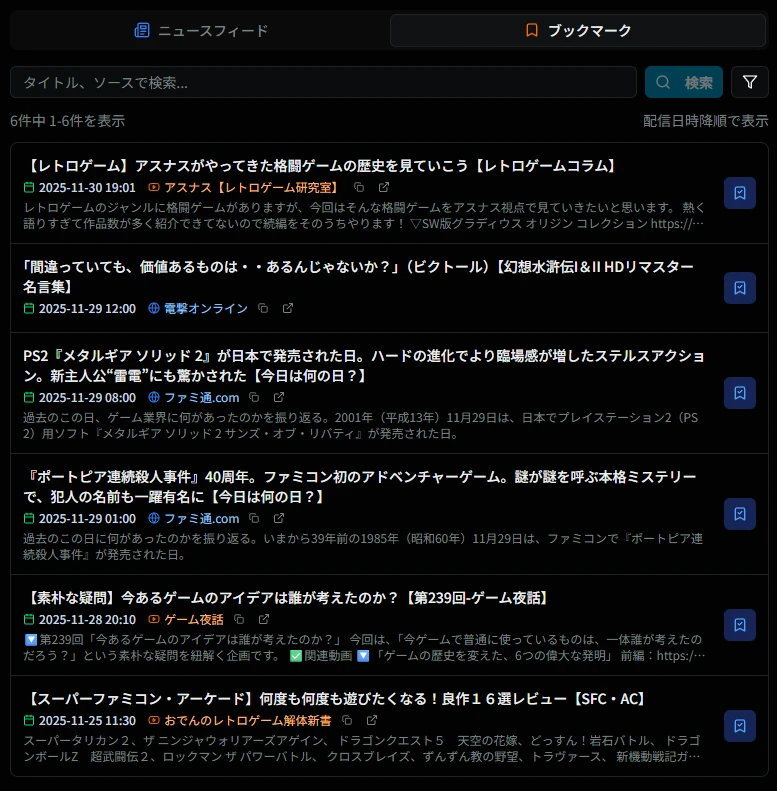Focus the タイトル、ソースで検索 search field
Screen dimensions: 777x791
click(323, 82)
